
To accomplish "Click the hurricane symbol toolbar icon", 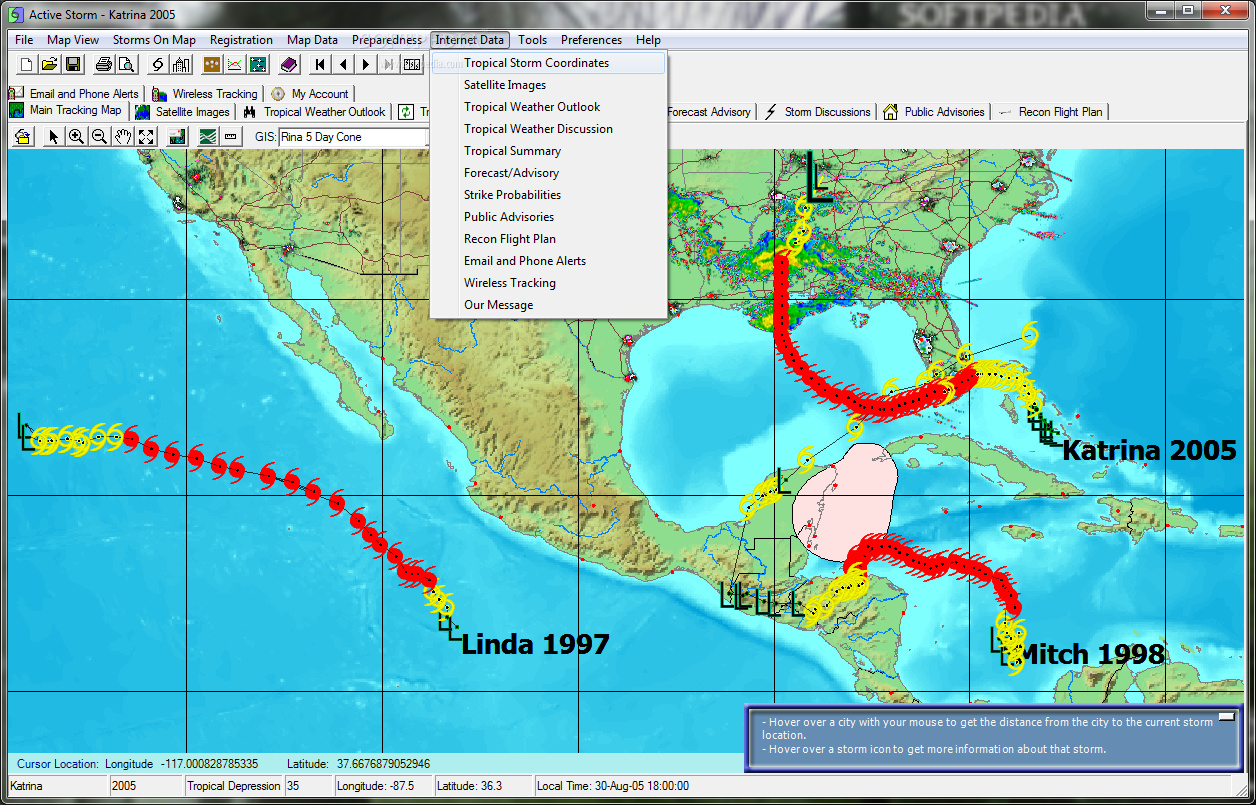I will (158, 65).
